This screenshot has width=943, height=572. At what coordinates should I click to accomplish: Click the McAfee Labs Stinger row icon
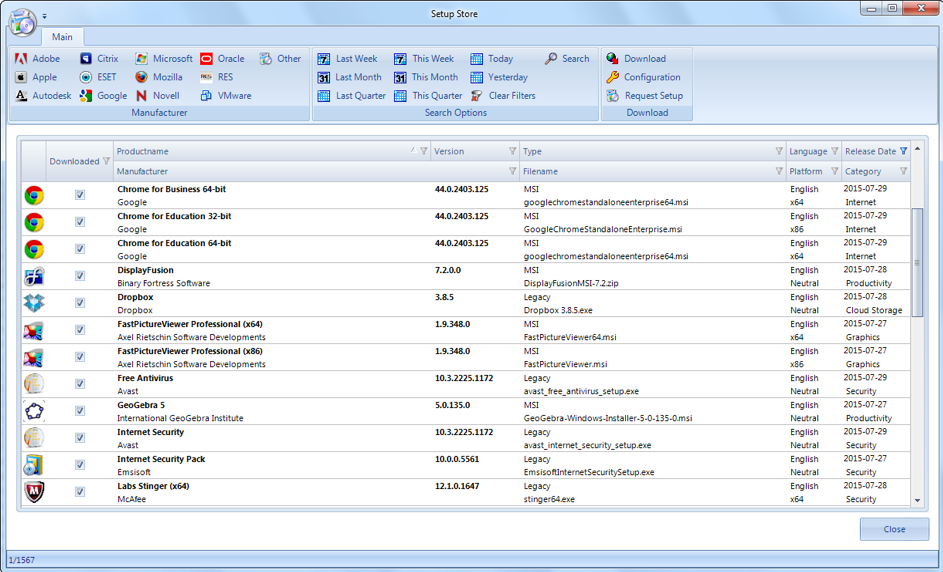click(x=34, y=492)
